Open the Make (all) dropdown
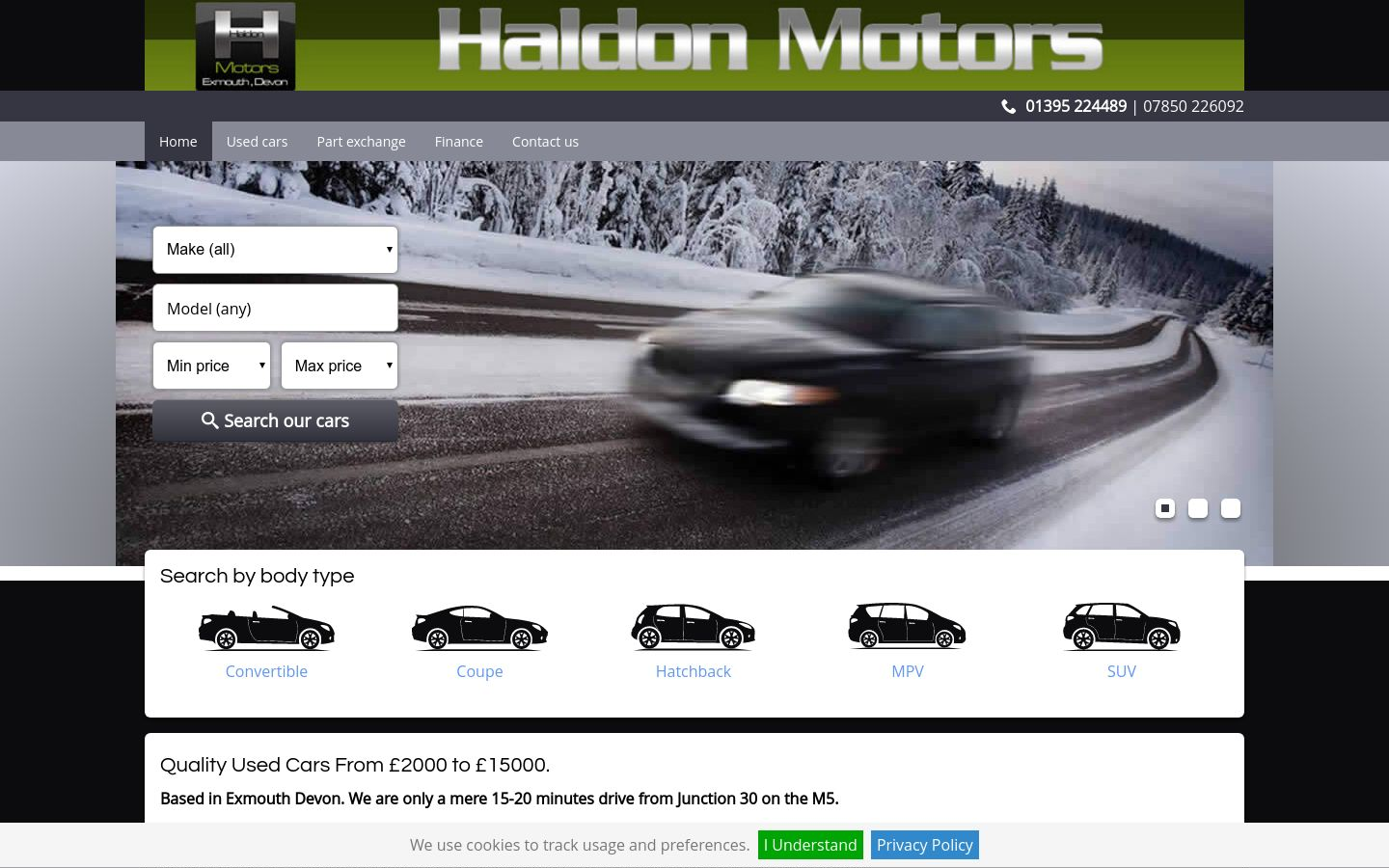This screenshot has height=868, width=1389. pos(275,250)
